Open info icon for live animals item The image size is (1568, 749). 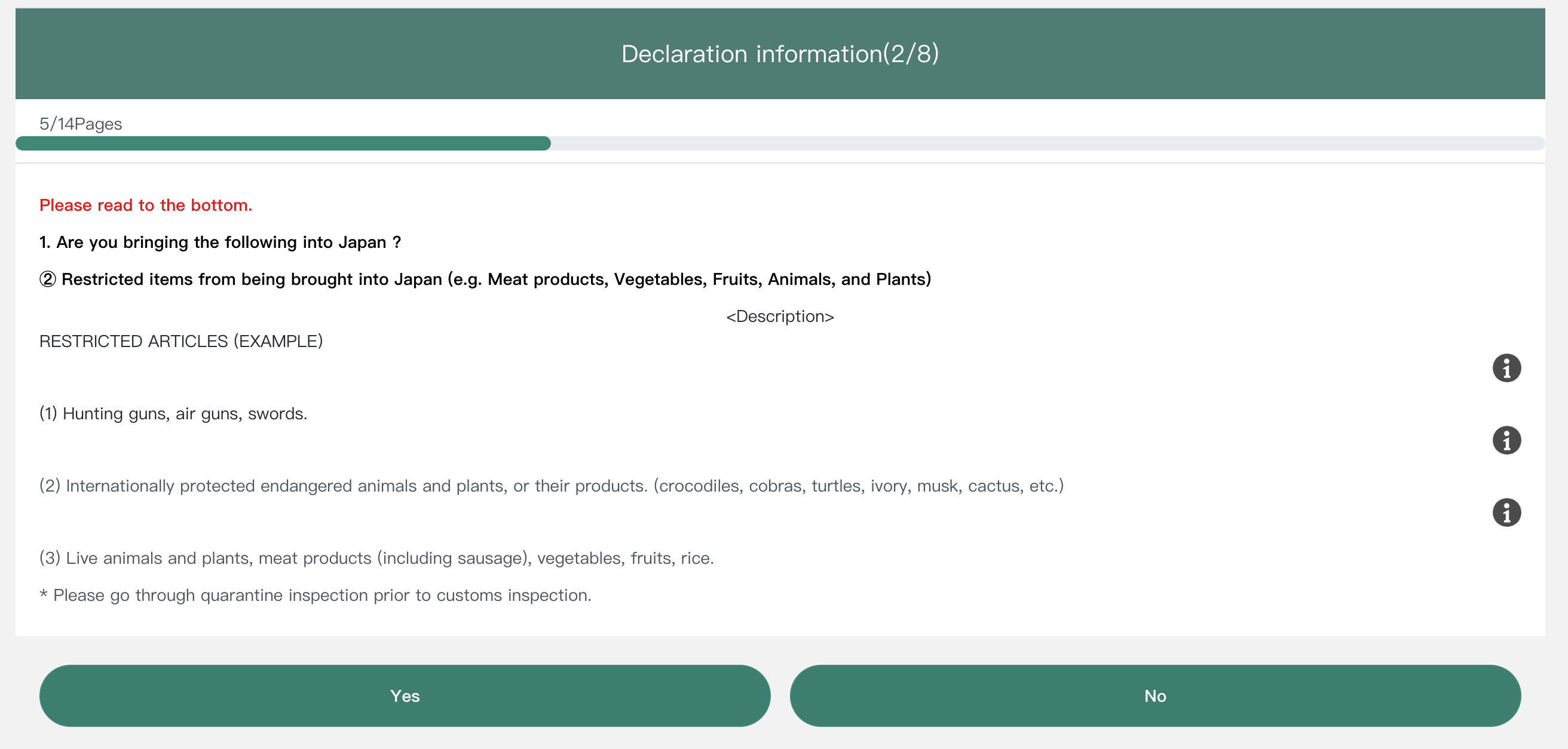[x=1506, y=512]
